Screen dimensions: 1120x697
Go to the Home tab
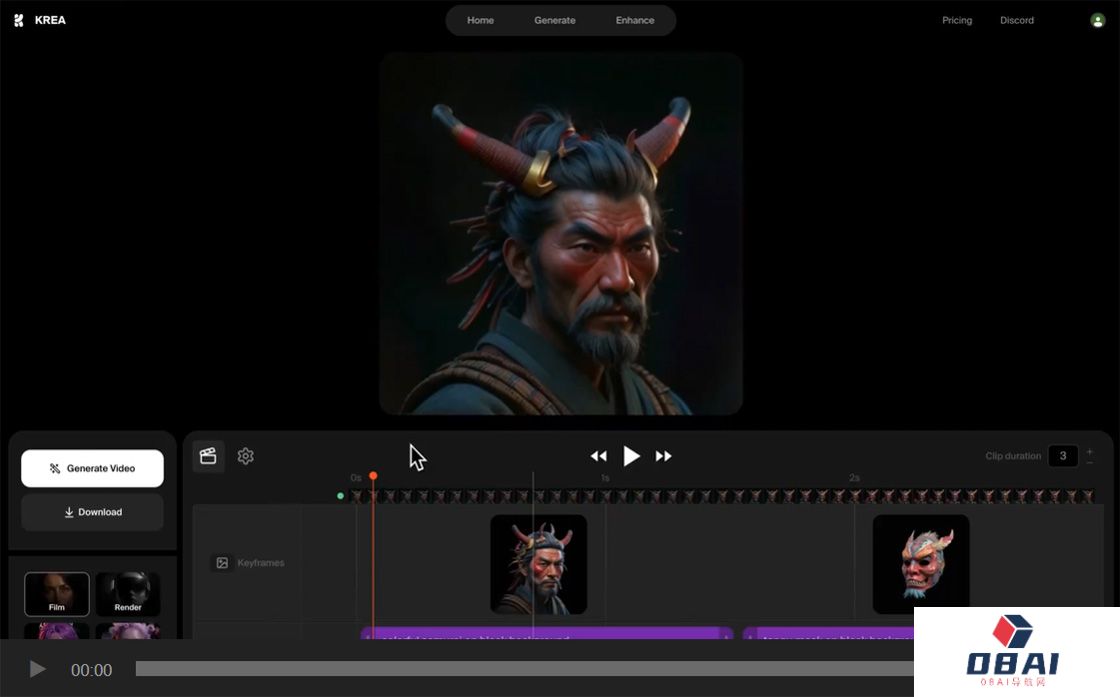(x=480, y=20)
